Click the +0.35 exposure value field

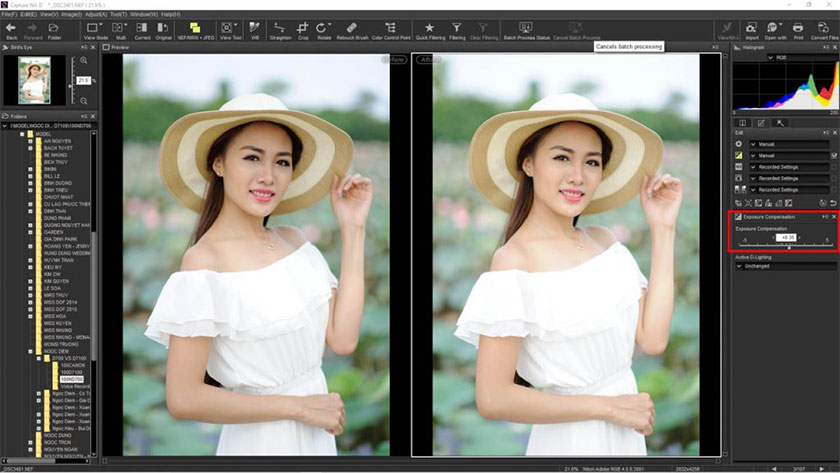coord(787,237)
